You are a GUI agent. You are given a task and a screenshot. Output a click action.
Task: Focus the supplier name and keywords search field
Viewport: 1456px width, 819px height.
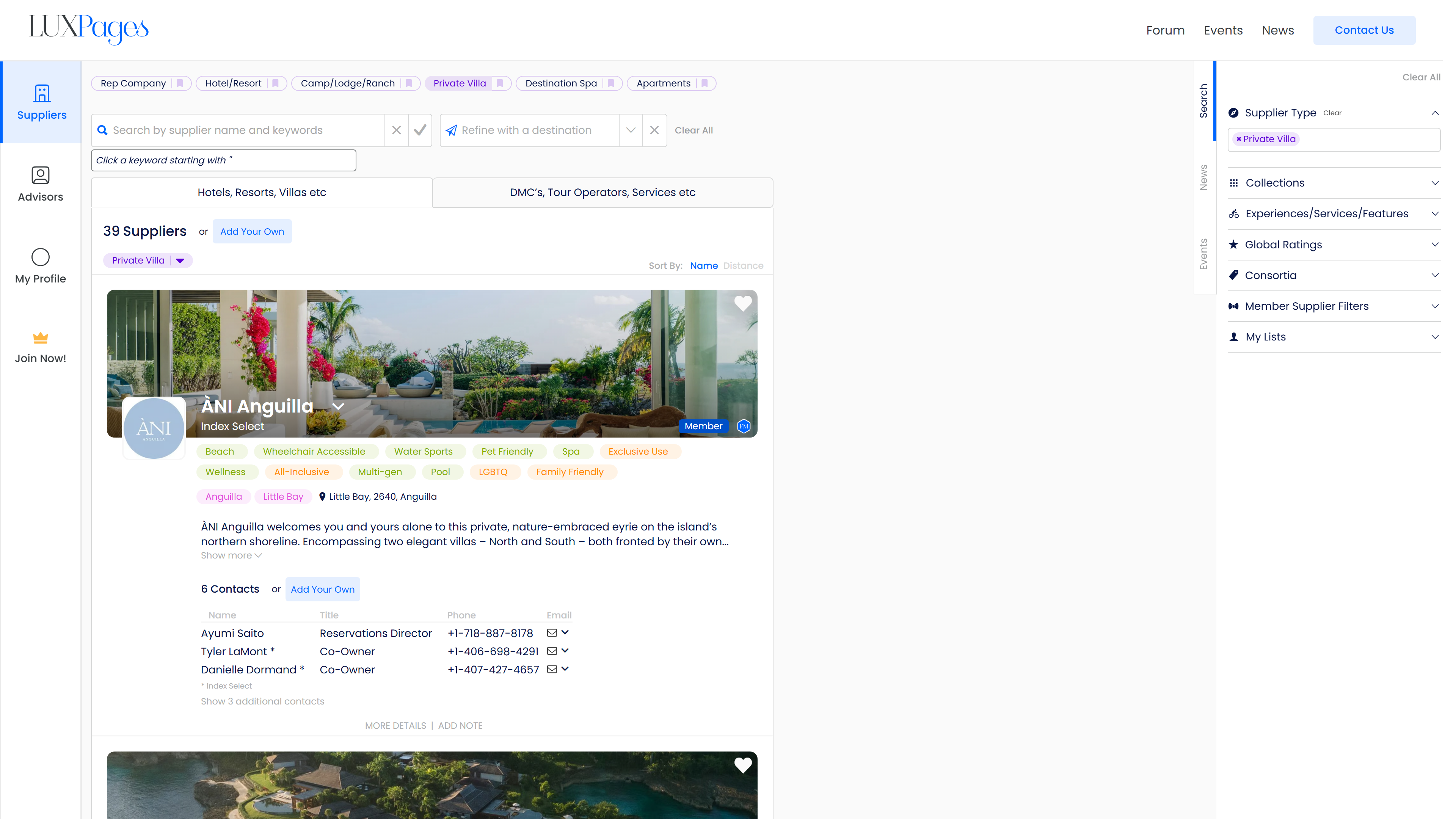tap(238, 130)
